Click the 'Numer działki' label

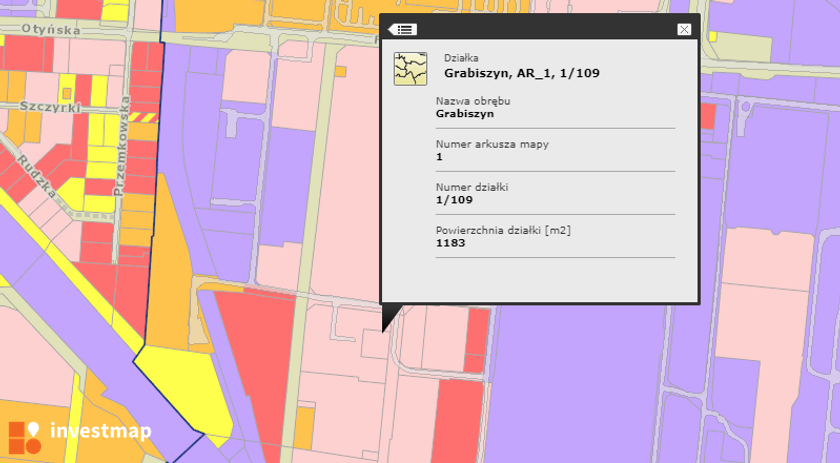471,187
